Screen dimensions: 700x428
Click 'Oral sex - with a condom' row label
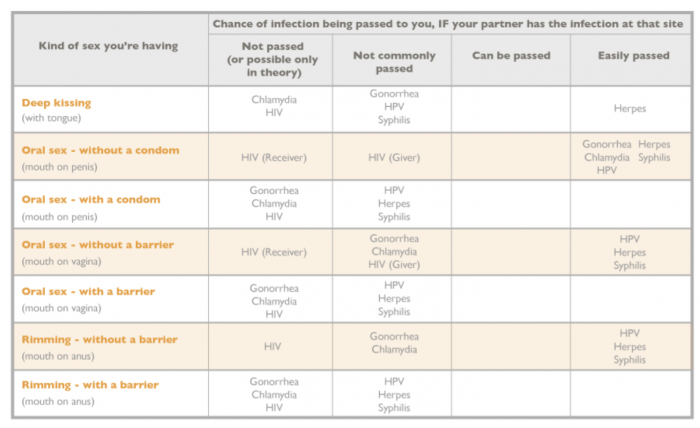tap(91, 198)
